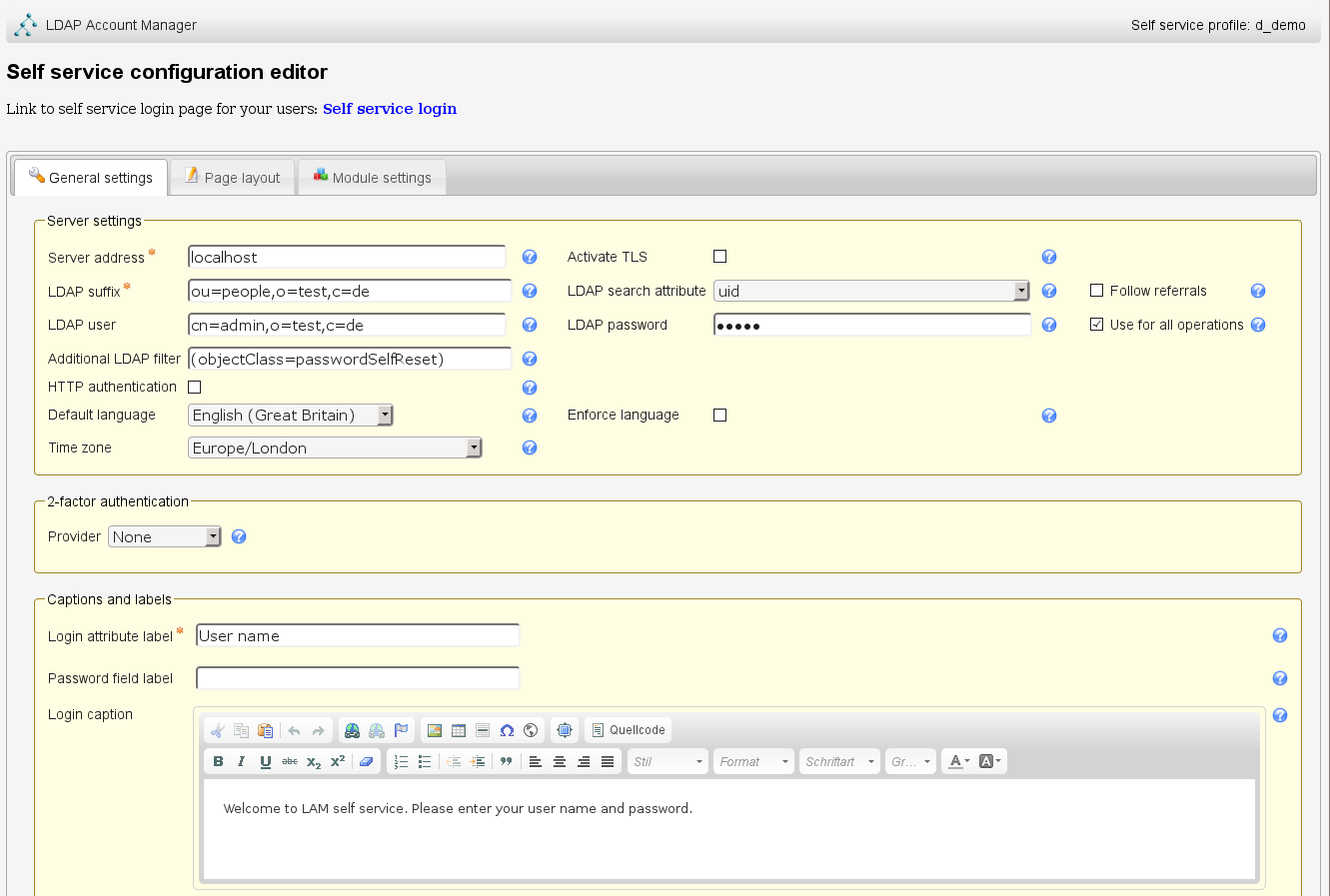This screenshot has height=896, width=1330.
Task: Expand the Time zone dropdown
Action: click(335, 448)
